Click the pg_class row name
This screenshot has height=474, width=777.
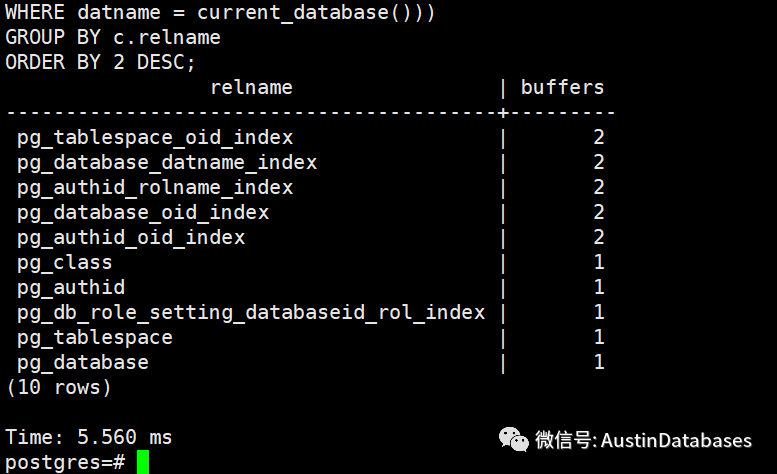[65, 262]
